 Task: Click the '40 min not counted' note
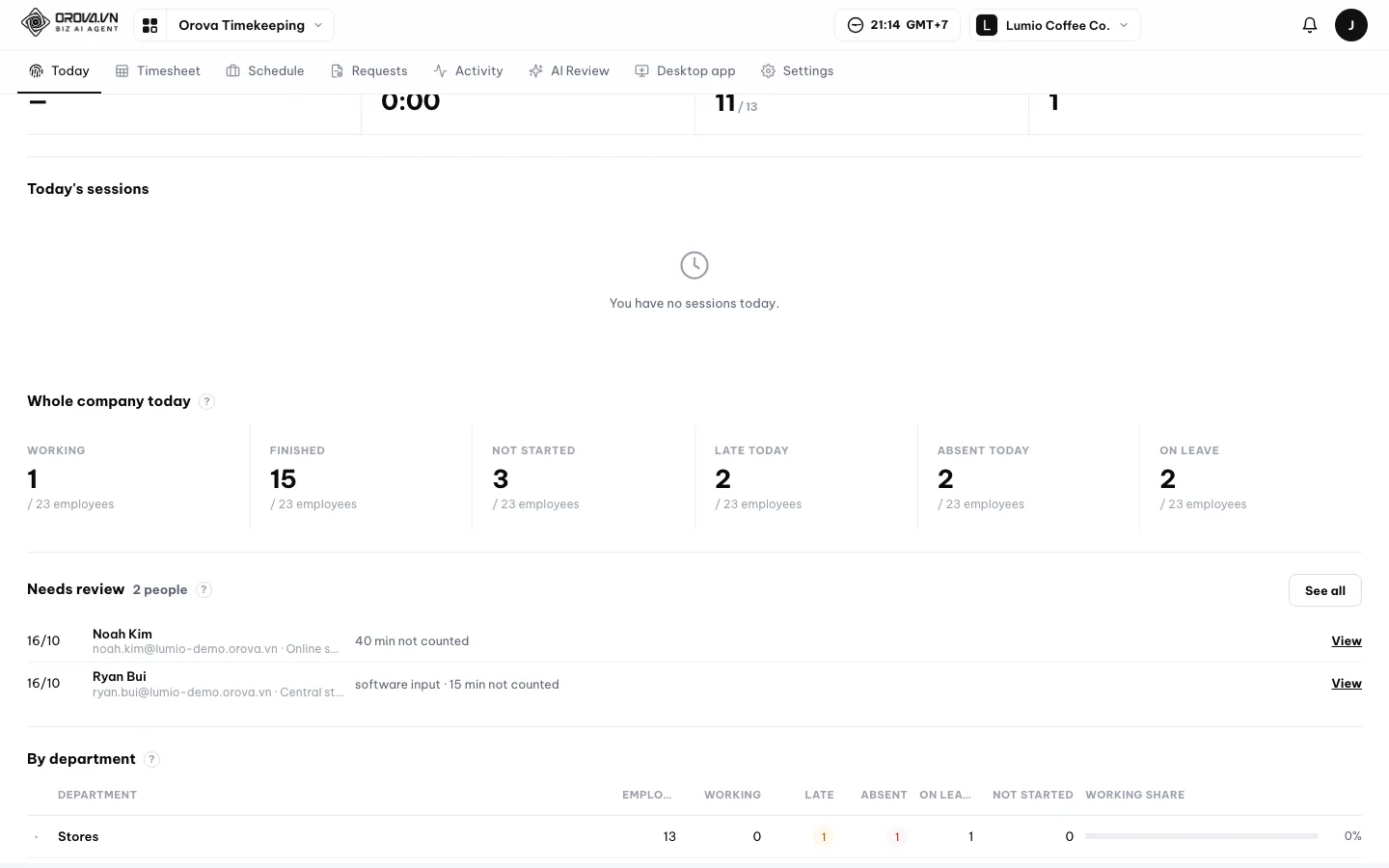coord(412,641)
